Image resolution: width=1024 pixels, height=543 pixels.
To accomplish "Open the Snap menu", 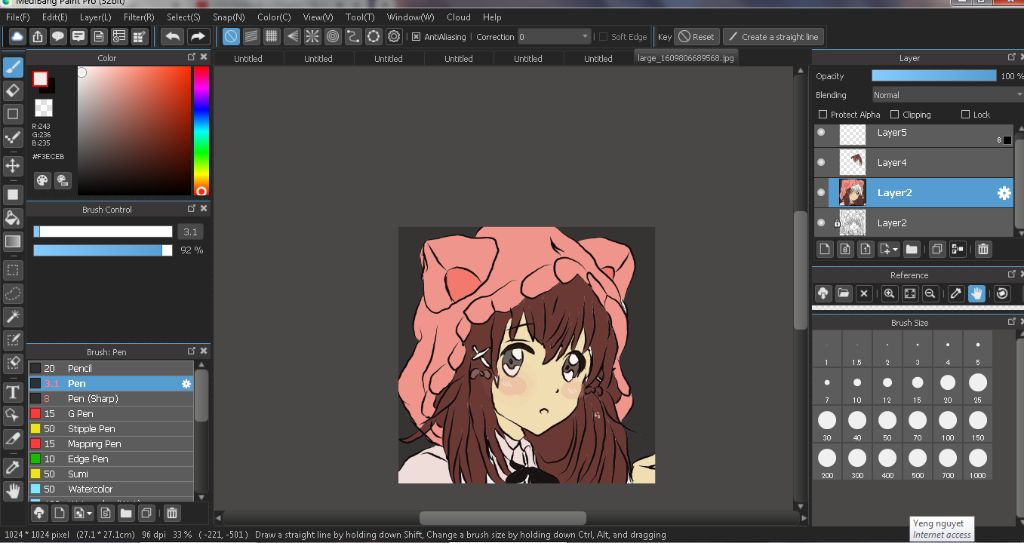I will tap(229, 17).
